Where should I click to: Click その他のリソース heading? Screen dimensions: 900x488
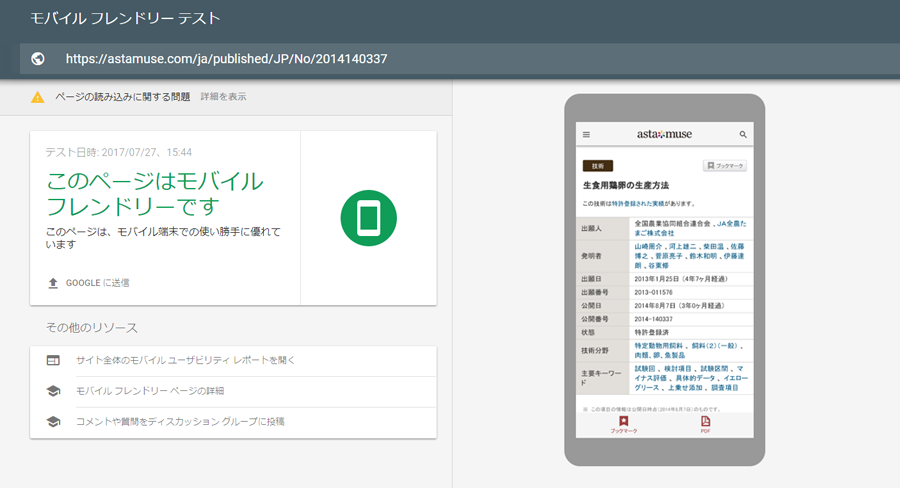92,328
